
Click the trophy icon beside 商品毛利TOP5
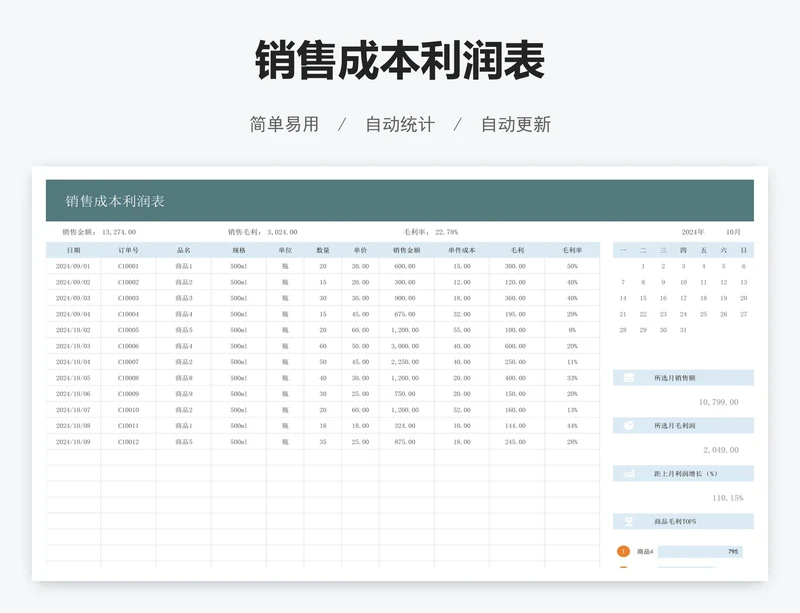629,521
